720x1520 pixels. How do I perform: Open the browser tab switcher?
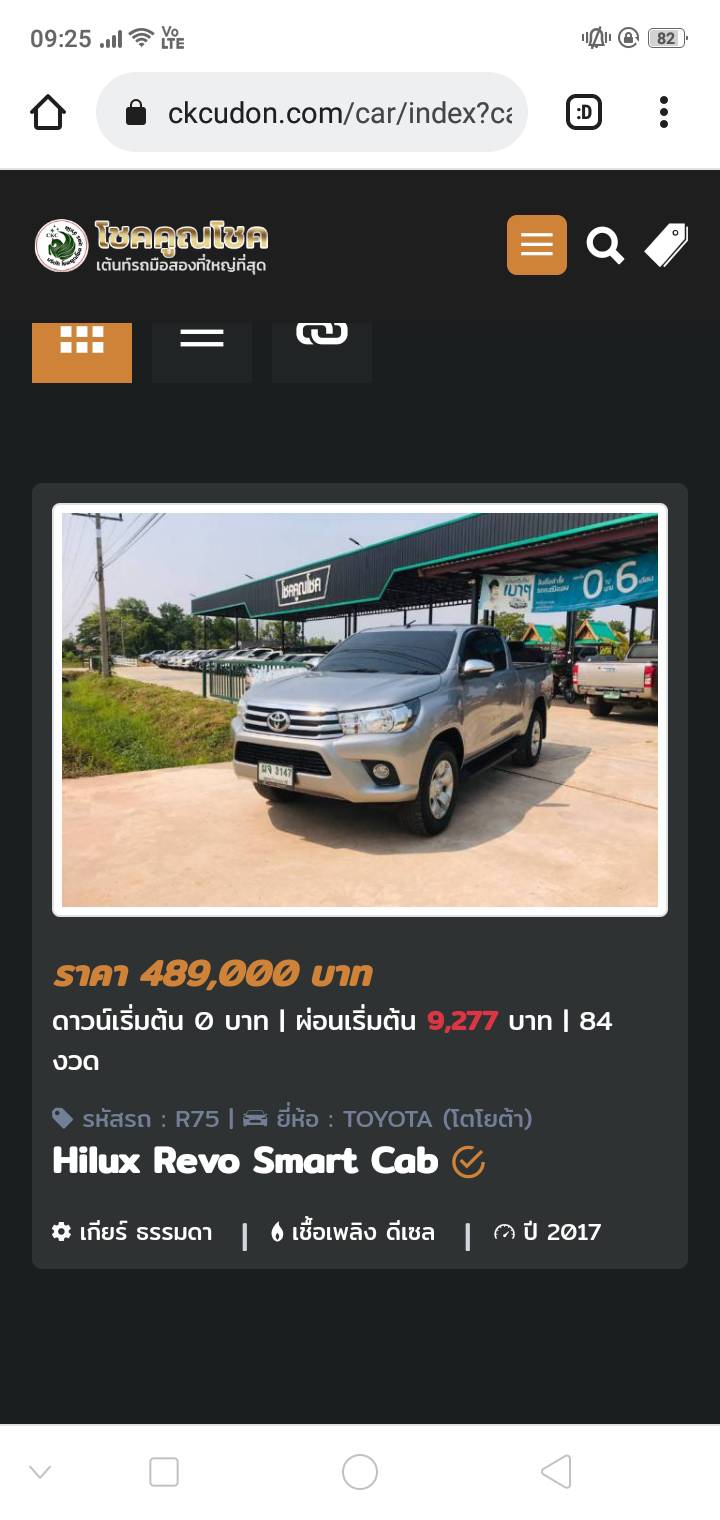click(584, 113)
